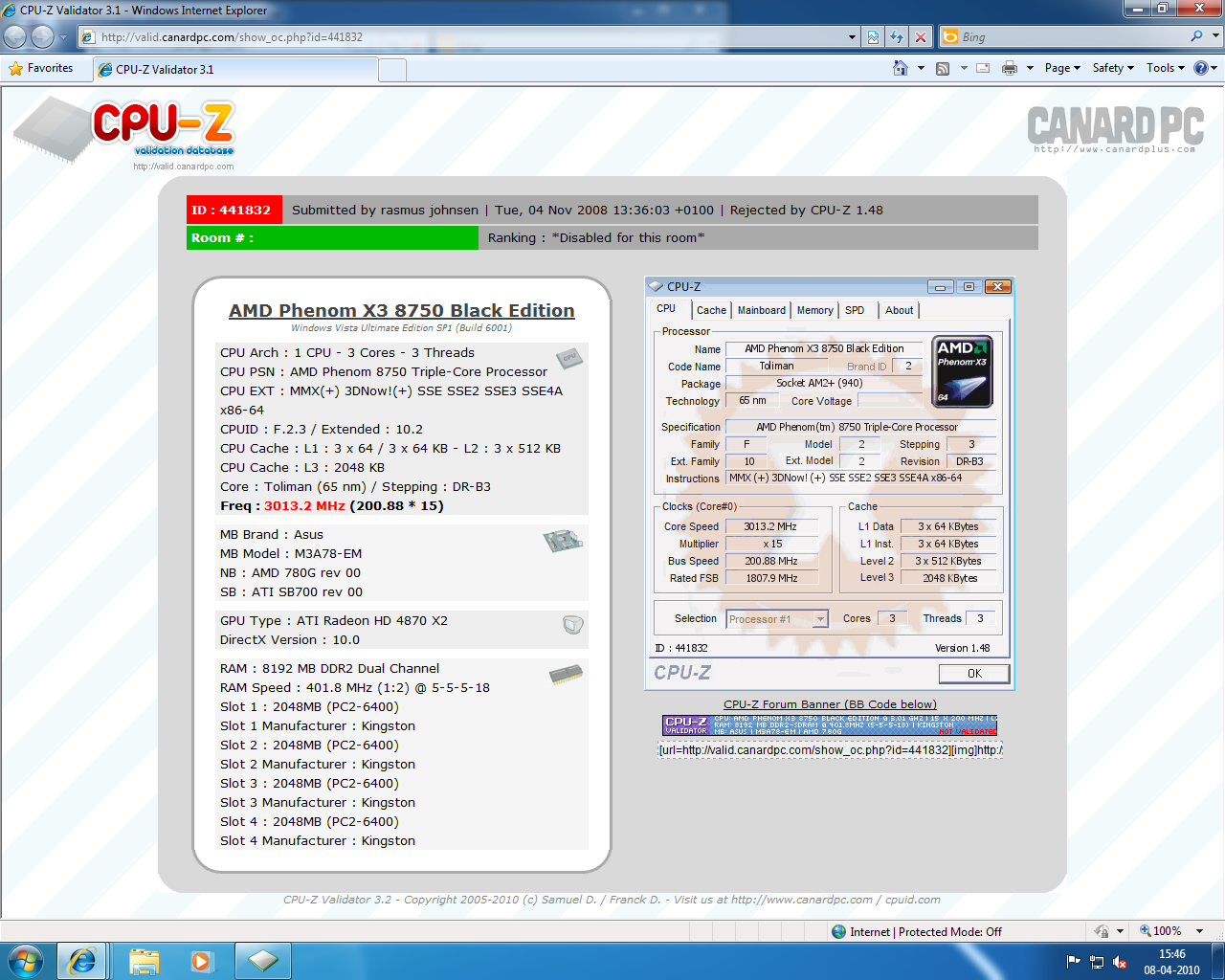Click the magnifying glass search button

point(1196,36)
